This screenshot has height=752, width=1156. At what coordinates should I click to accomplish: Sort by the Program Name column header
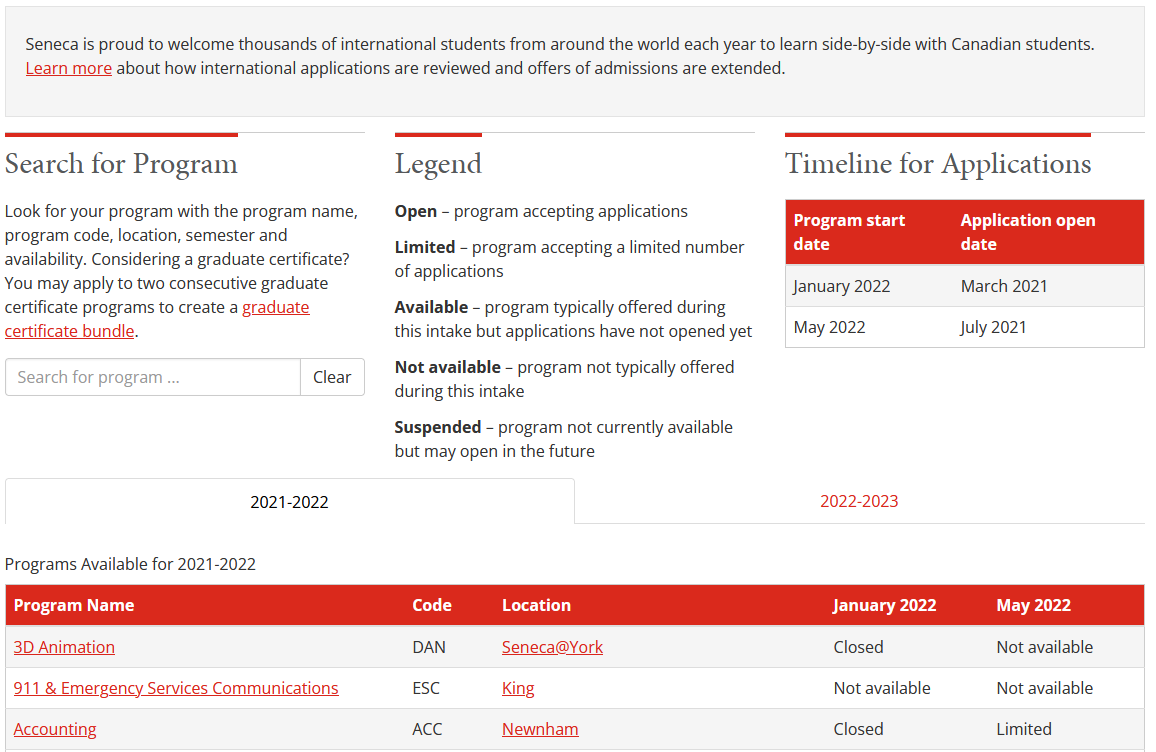[74, 605]
